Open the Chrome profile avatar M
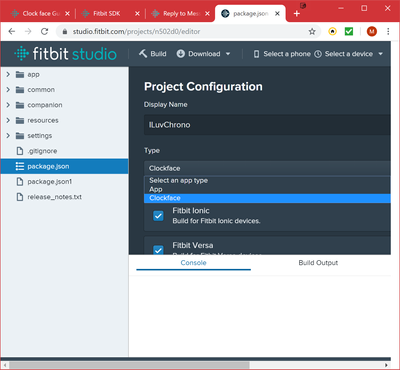This screenshot has width=400, height=370. click(x=372, y=32)
